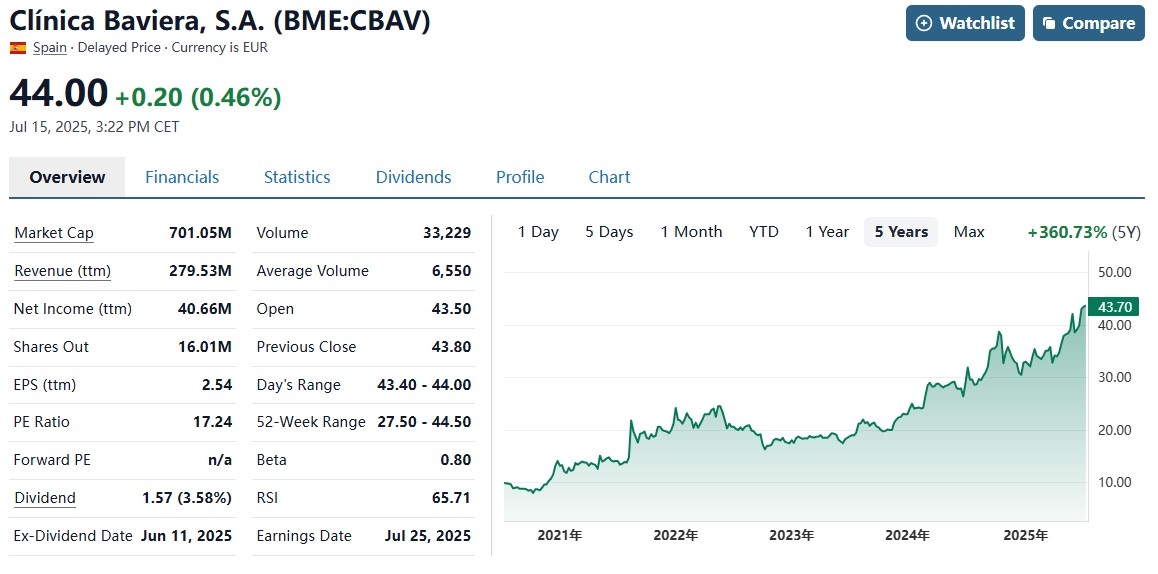
Task: Set chart range to YTD
Action: [764, 232]
